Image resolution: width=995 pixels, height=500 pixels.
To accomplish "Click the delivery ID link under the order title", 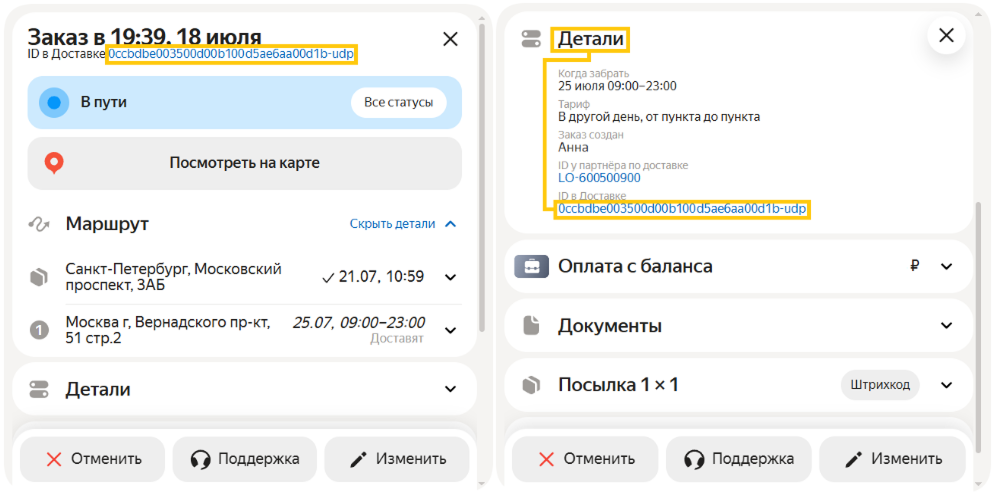I will [230, 53].
